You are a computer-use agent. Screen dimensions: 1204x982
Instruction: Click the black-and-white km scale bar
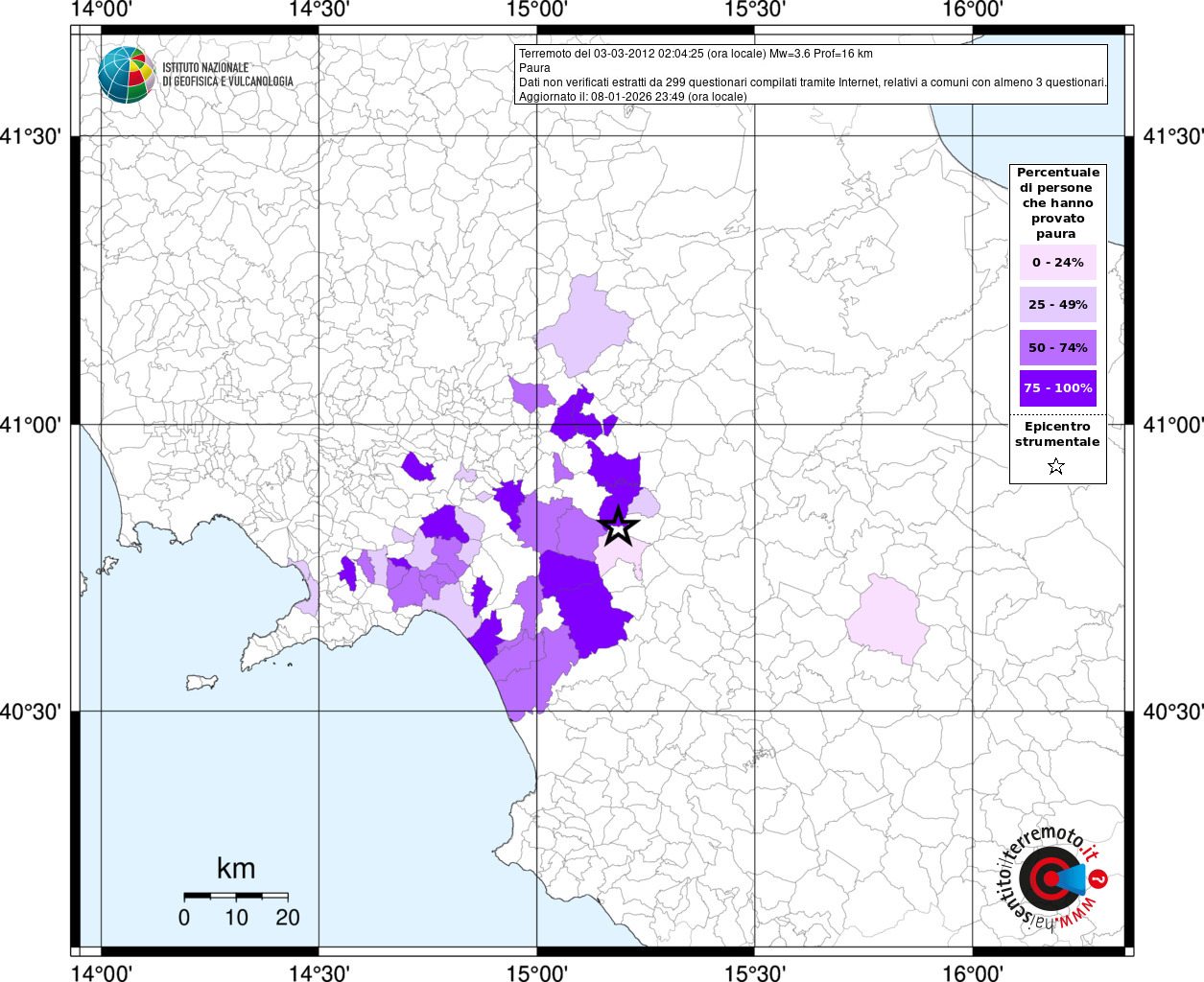235,896
